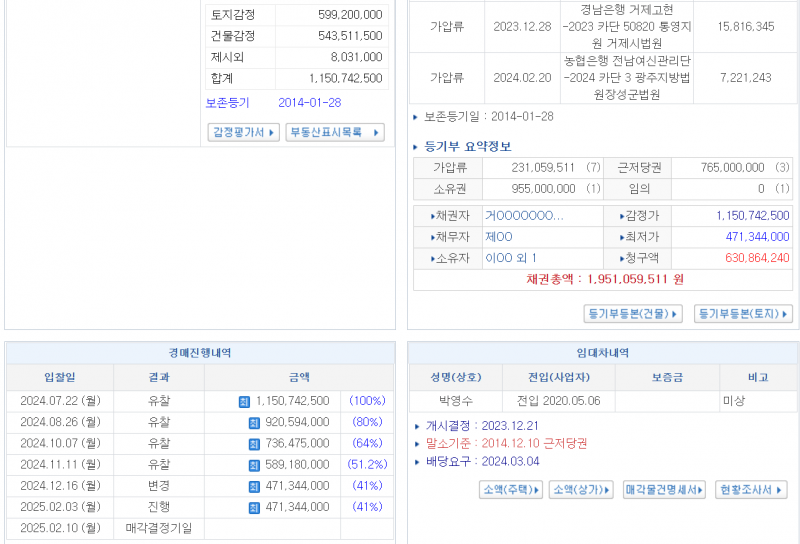Image resolution: width=800 pixels, height=544 pixels.
Task: Open the 감정평가서 appraisal report
Action: 243,132
